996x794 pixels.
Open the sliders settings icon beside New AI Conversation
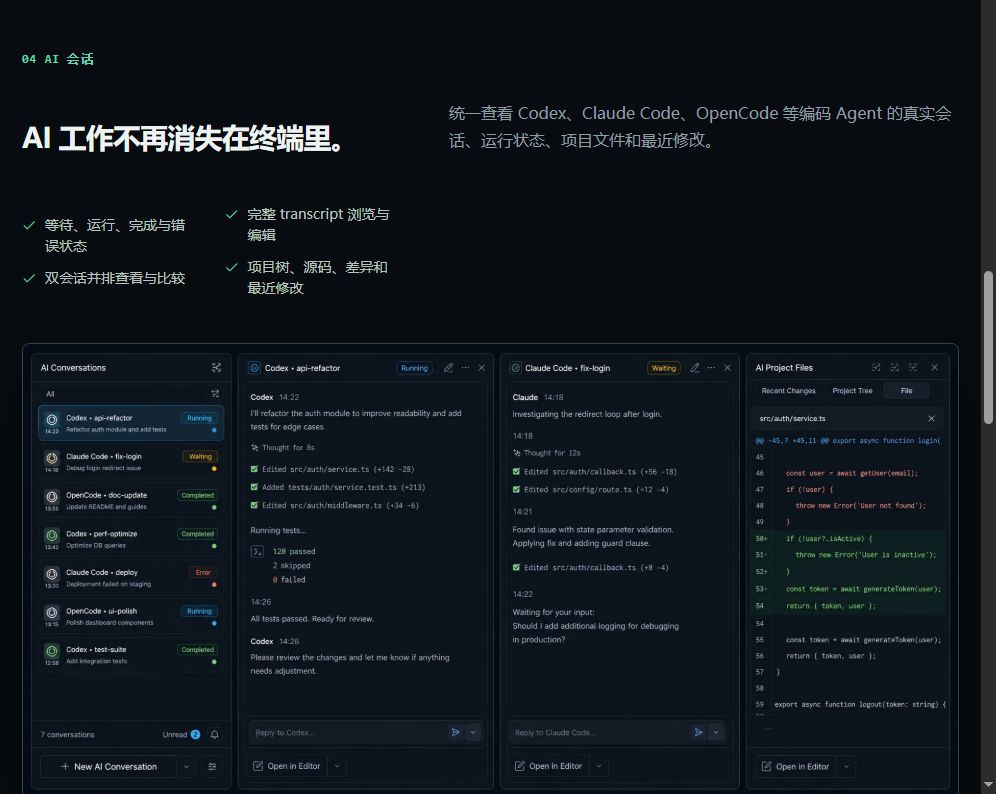coord(212,767)
